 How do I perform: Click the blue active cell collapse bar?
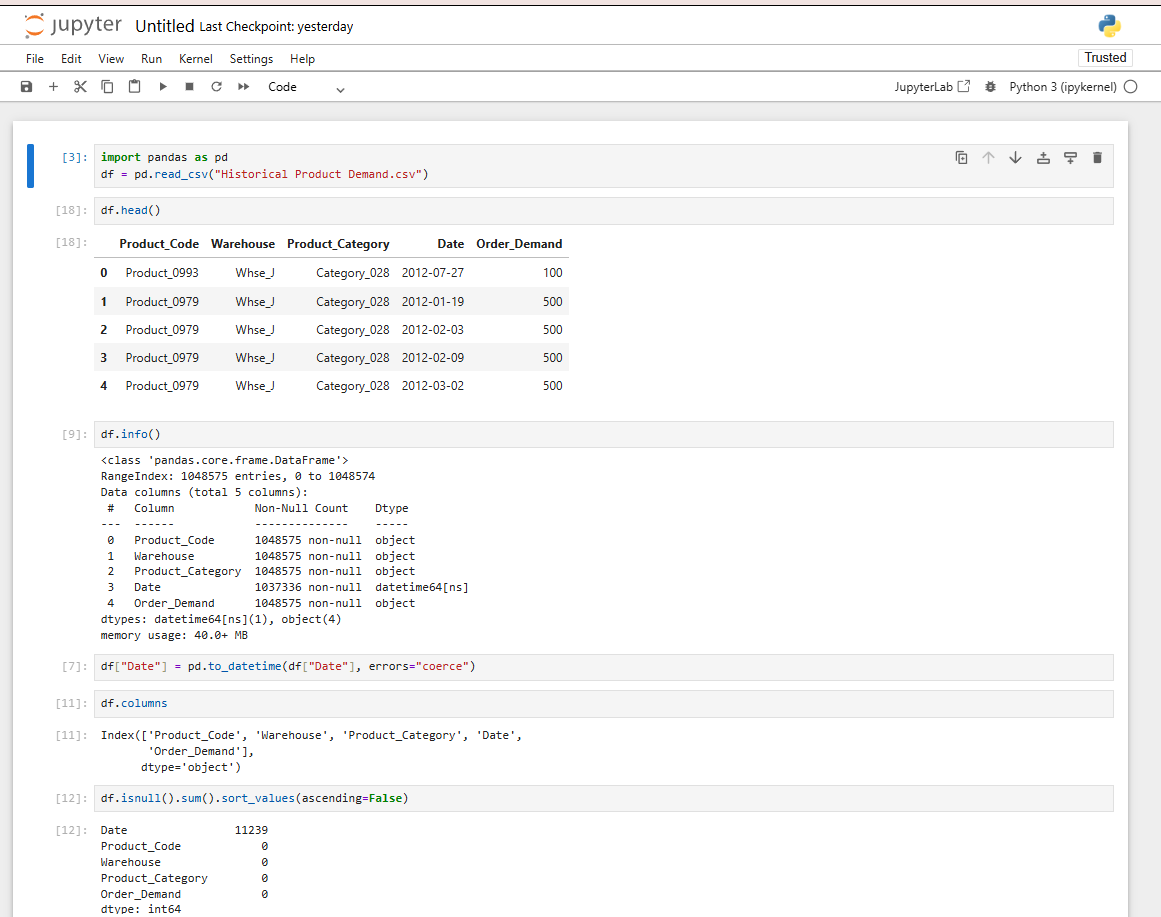30,166
